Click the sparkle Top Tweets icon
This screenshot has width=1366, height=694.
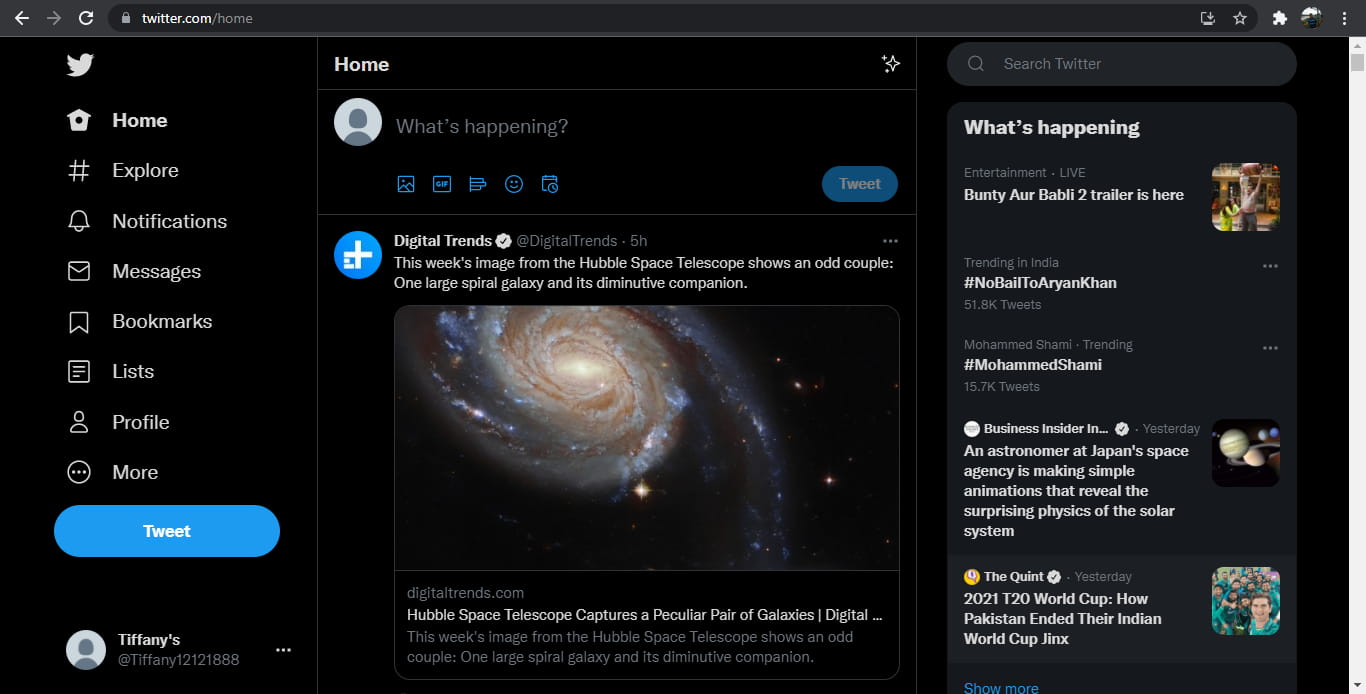(x=891, y=64)
